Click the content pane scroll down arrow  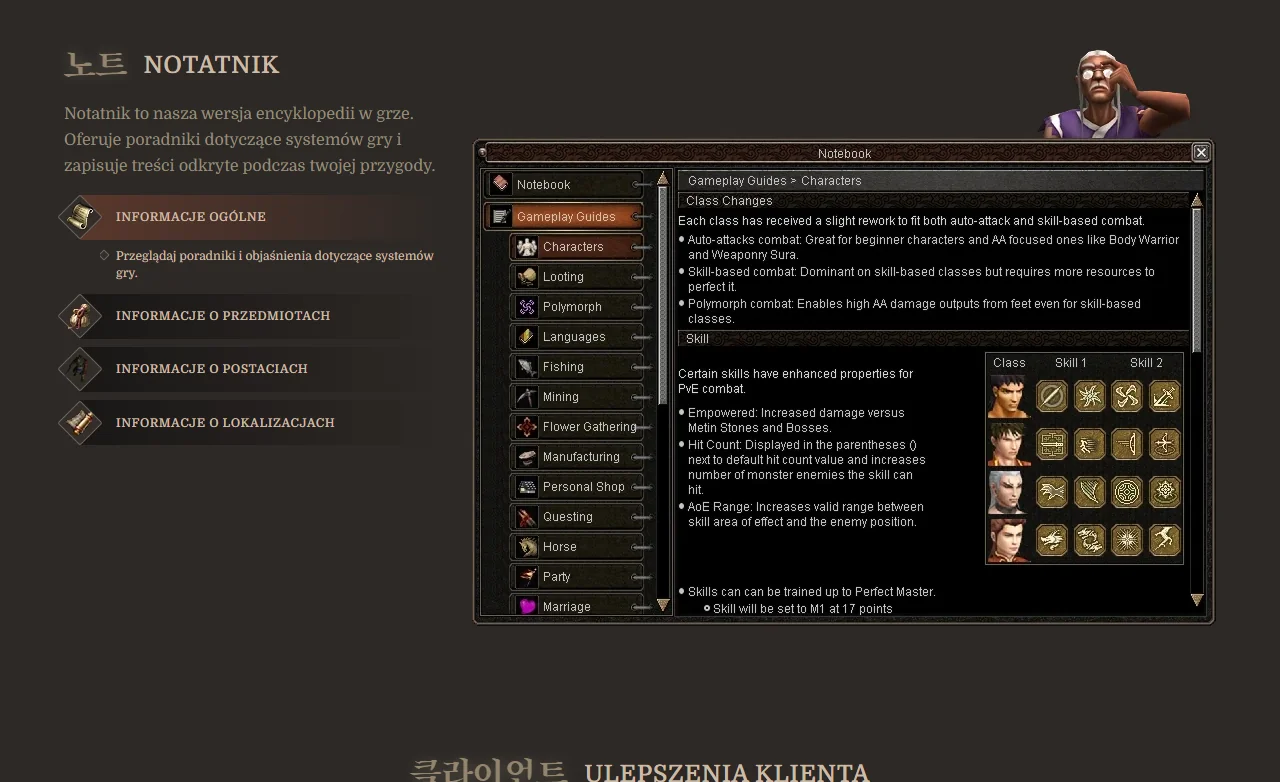click(x=1197, y=600)
